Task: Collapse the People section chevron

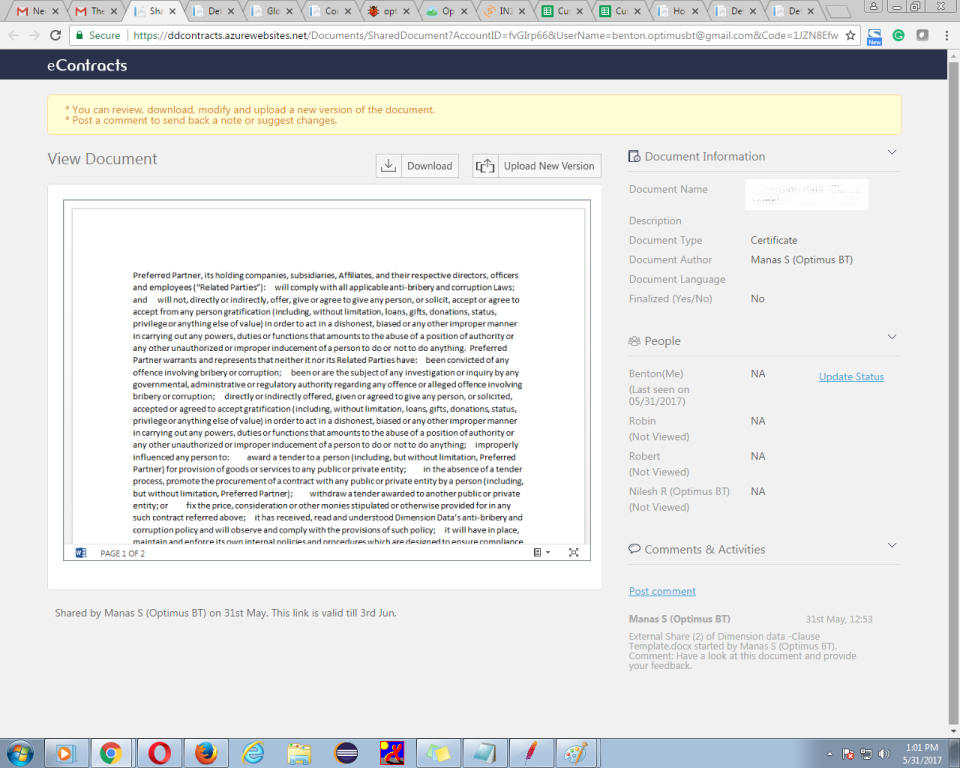Action: [891, 337]
